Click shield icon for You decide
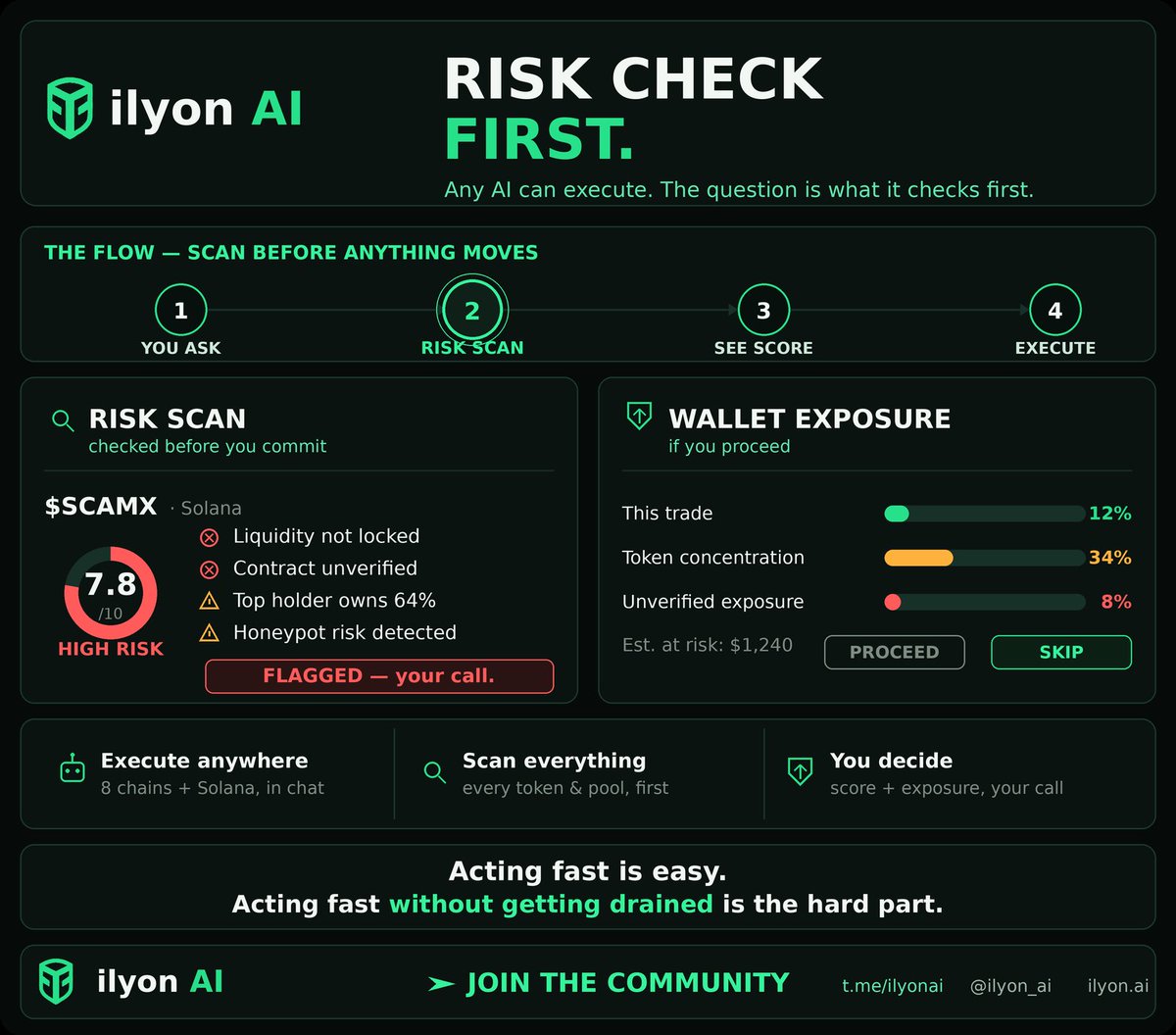1176x1035 pixels. coord(800,771)
